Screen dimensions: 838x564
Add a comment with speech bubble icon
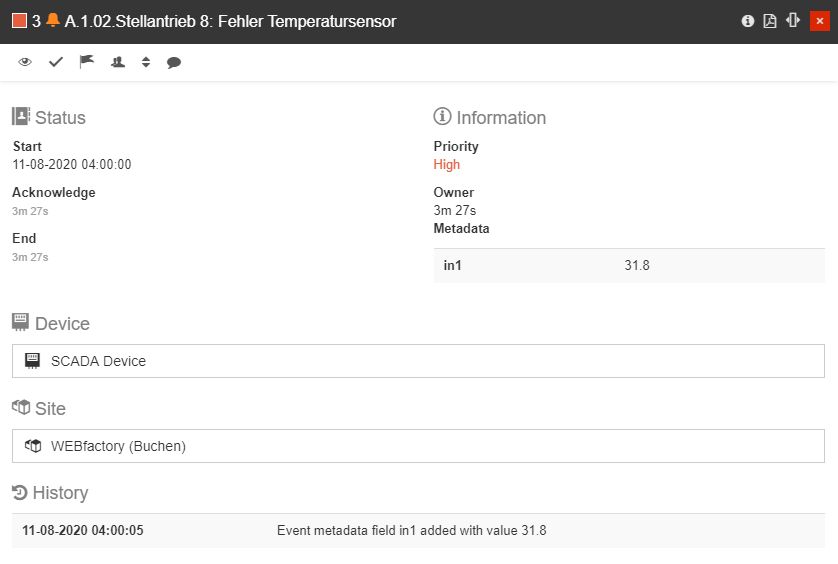174,62
